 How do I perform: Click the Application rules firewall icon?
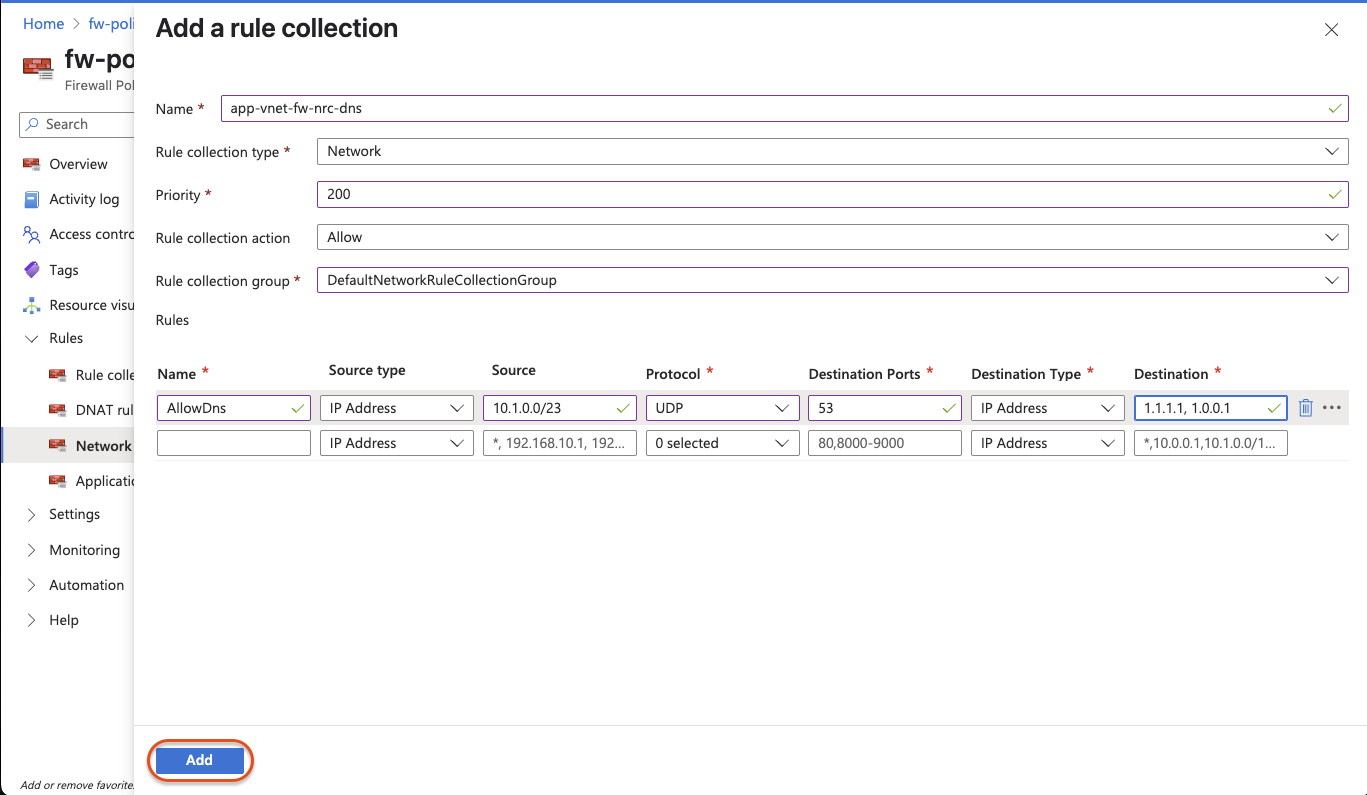point(58,481)
